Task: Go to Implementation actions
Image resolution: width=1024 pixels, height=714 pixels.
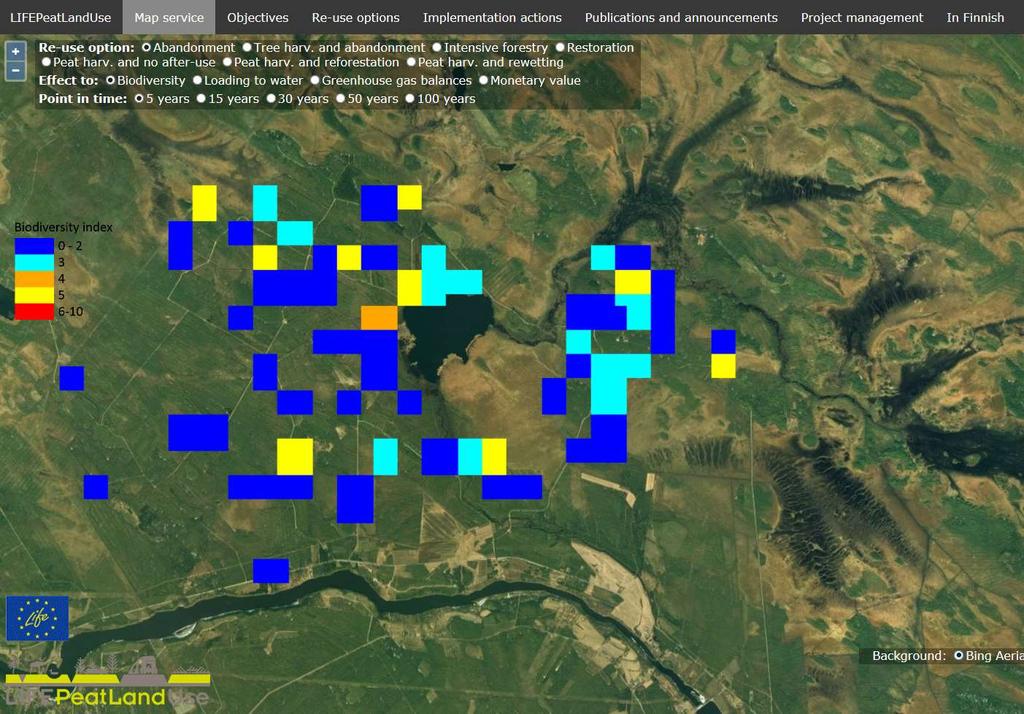Action: pos(492,18)
